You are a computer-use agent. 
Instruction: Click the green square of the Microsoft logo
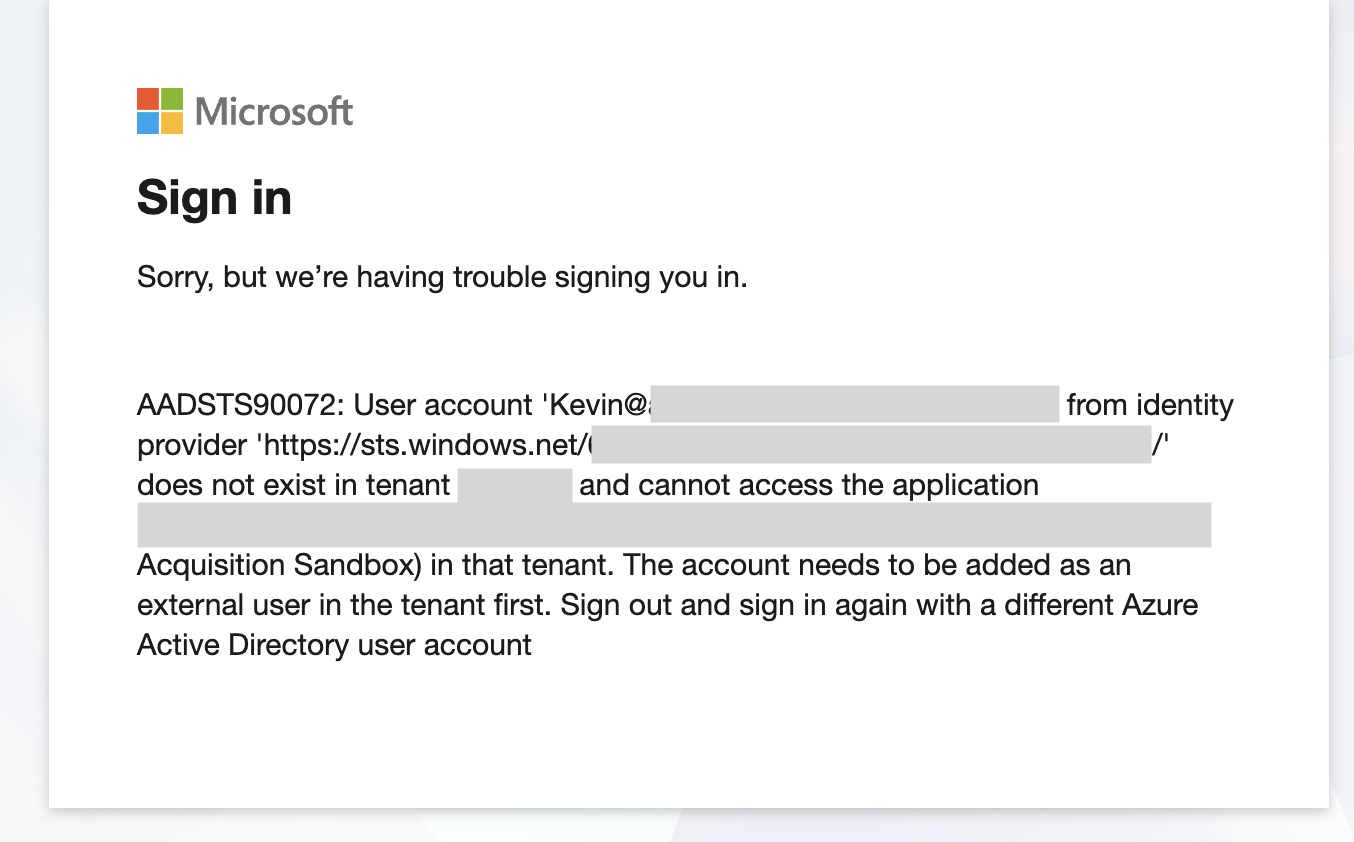[x=172, y=99]
